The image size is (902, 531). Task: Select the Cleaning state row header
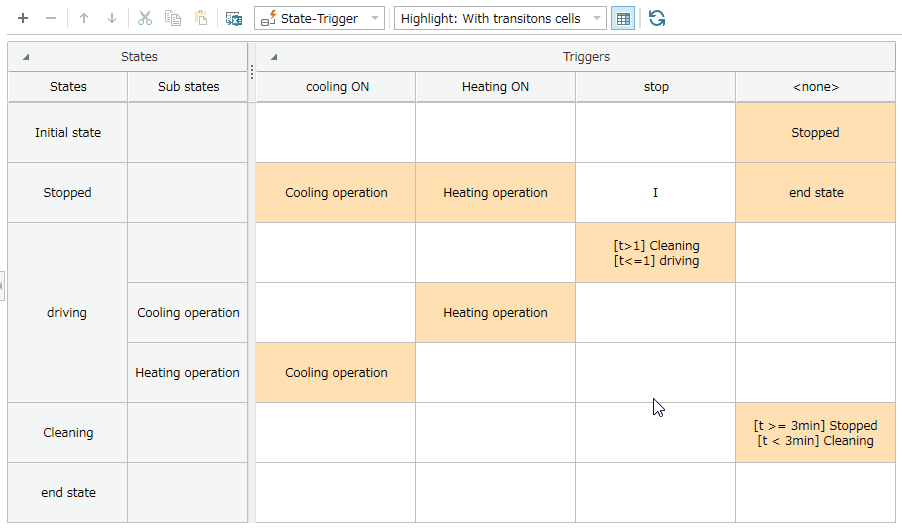(68, 433)
